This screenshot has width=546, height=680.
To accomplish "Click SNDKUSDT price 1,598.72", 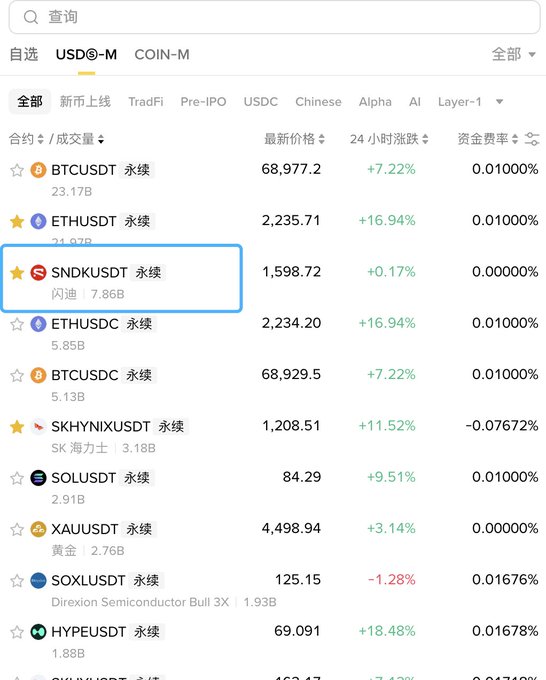I will click(291, 272).
